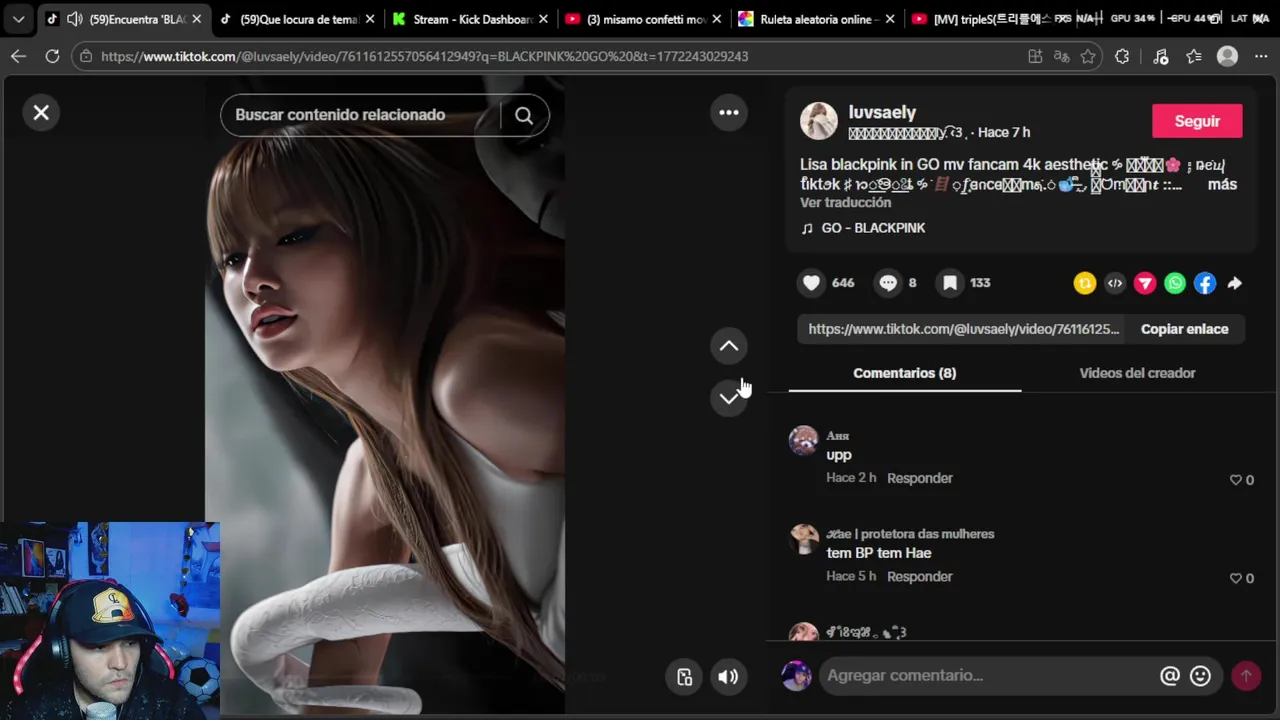The height and width of the screenshot is (720, 1280).
Task: Close the TikTok video viewer
Action: point(41,113)
